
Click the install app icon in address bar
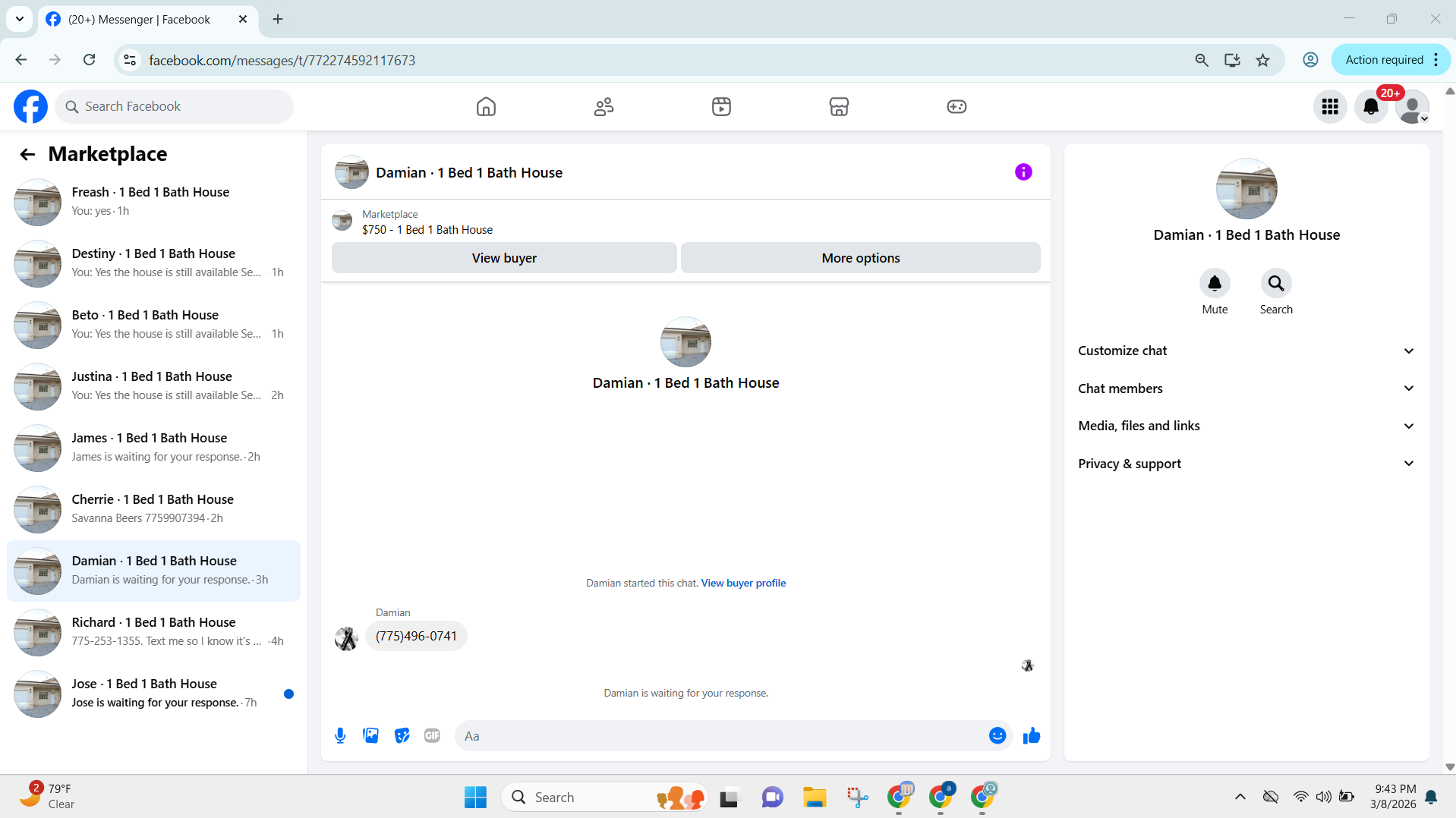click(1232, 60)
